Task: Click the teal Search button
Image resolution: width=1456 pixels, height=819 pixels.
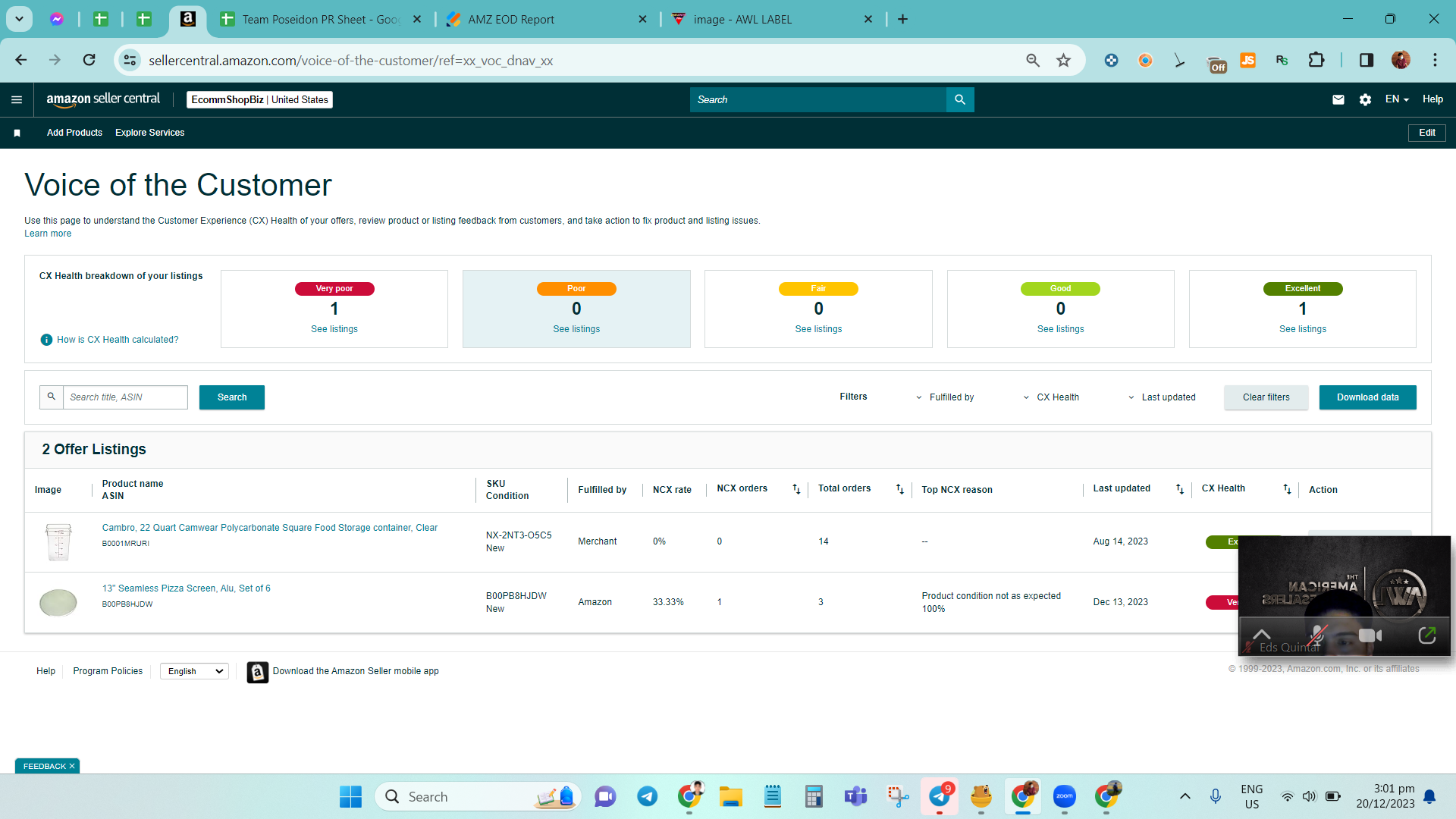Action: (x=231, y=397)
